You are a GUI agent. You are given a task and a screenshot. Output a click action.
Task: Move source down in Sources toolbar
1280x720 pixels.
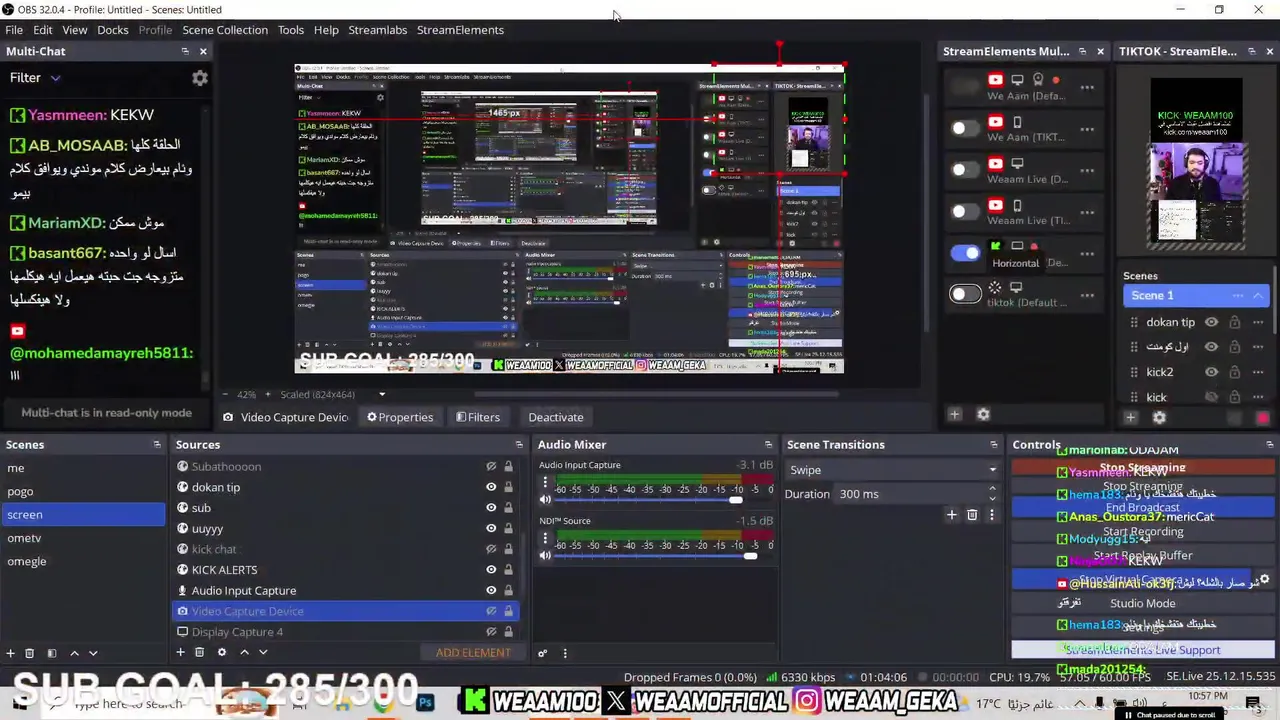click(263, 652)
